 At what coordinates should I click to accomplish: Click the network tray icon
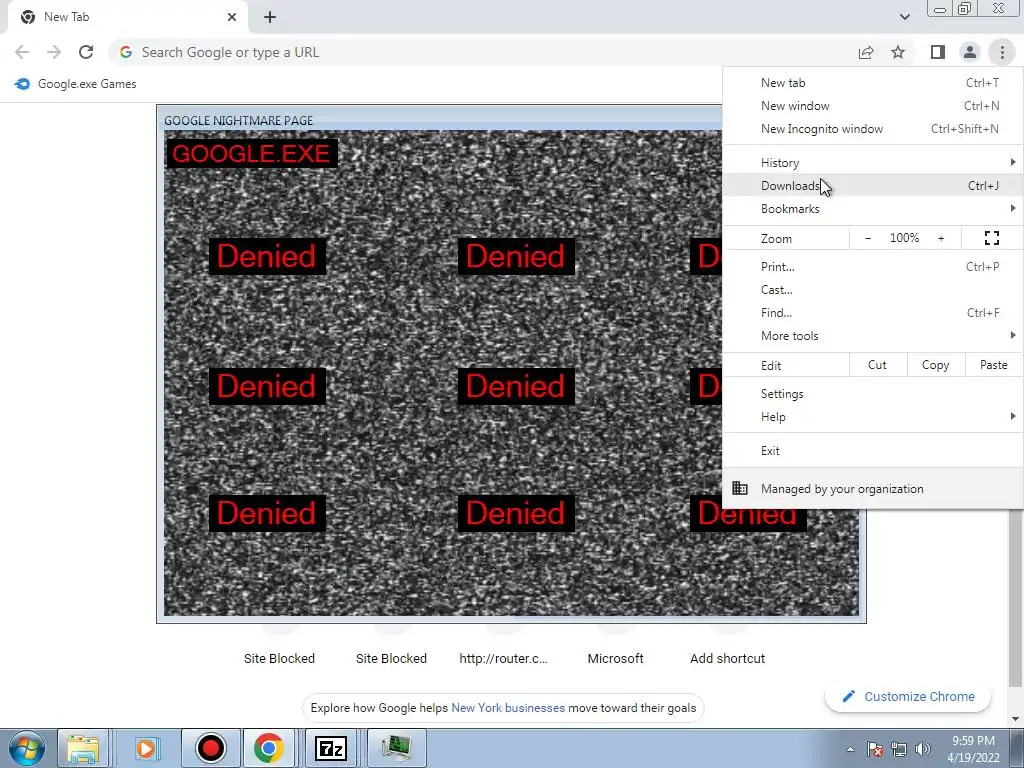(899, 749)
